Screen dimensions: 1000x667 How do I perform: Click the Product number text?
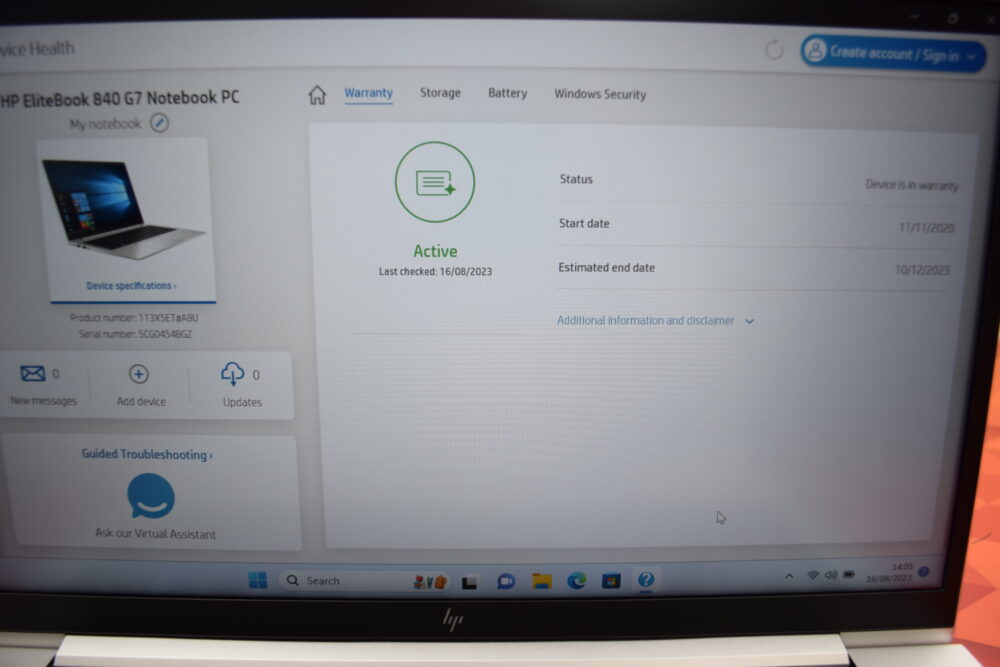(134, 318)
